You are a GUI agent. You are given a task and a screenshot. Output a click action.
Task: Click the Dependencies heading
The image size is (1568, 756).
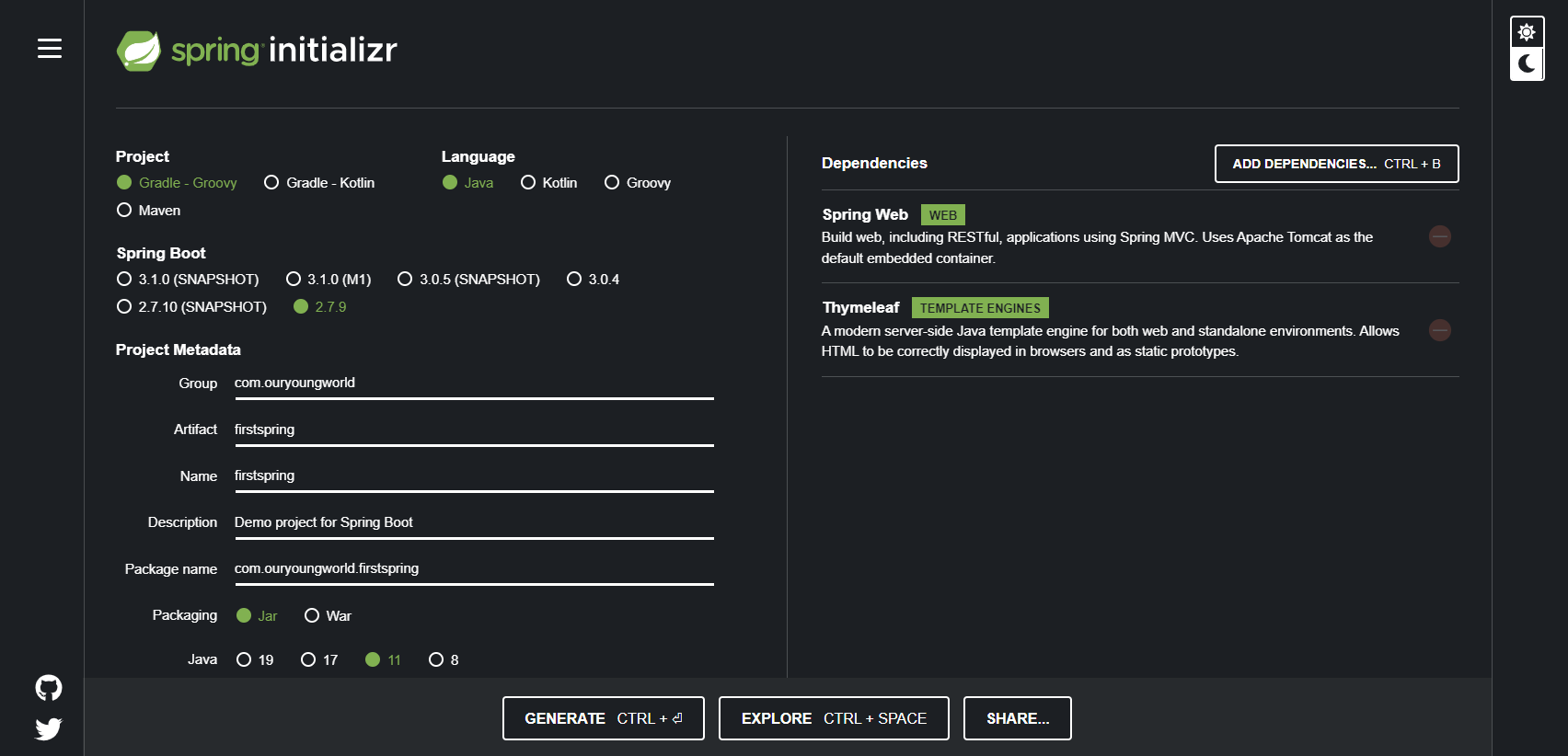coord(874,163)
